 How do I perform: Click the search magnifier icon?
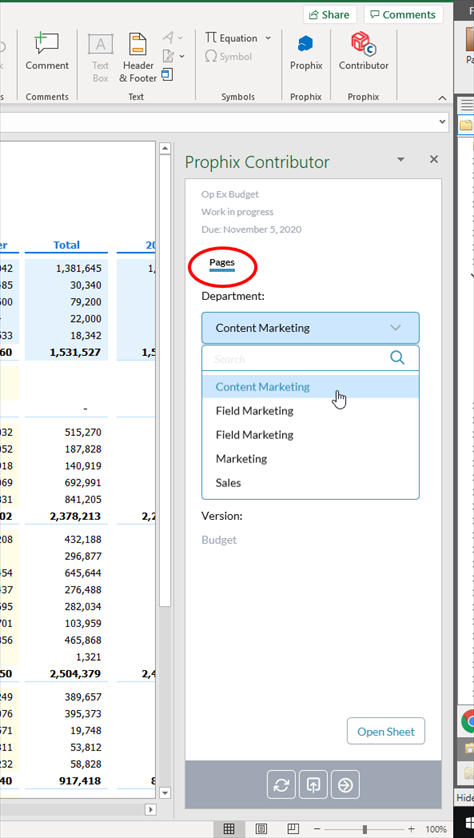pyautogui.click(x=397, y=358)
